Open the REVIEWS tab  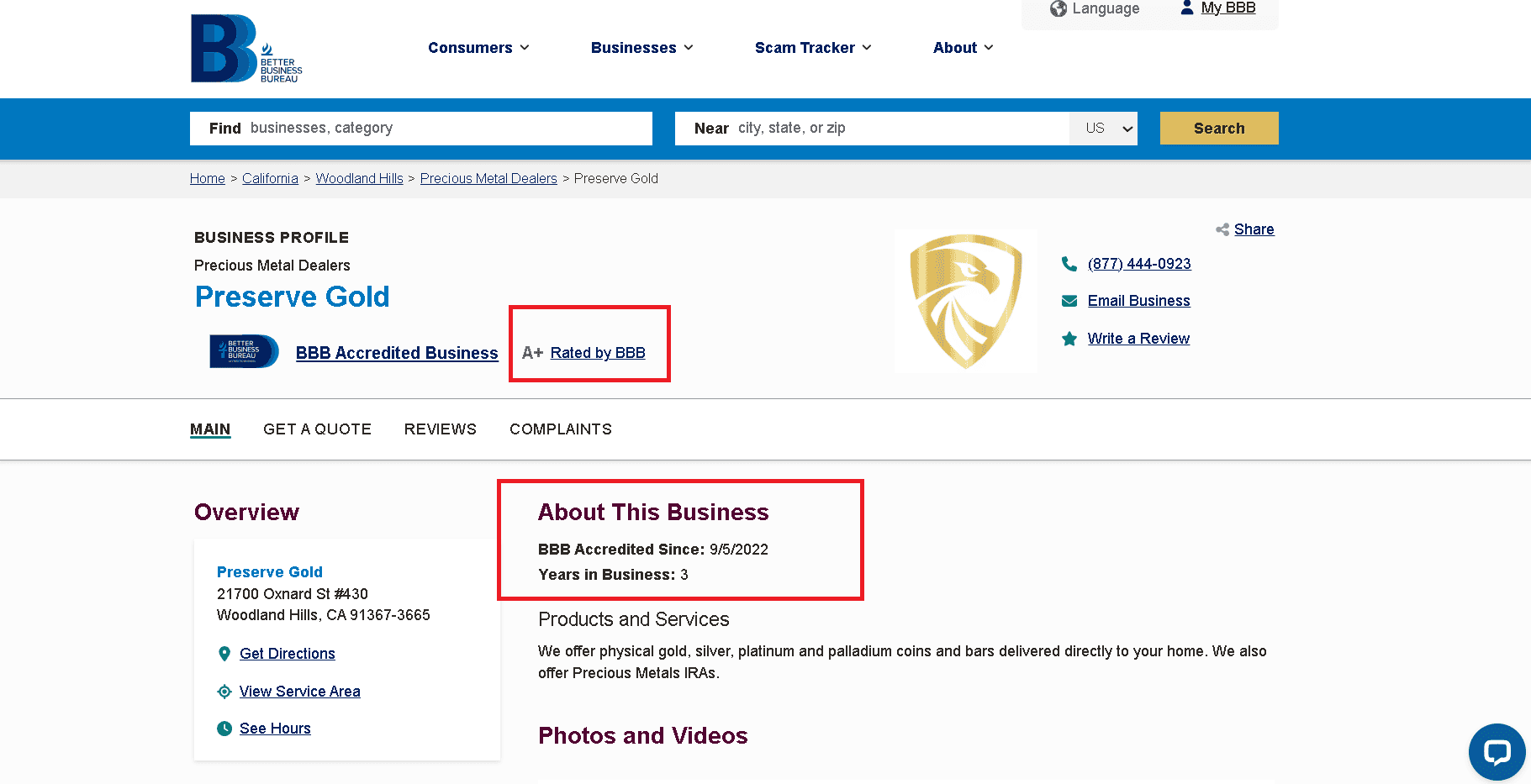pos(441,429)
